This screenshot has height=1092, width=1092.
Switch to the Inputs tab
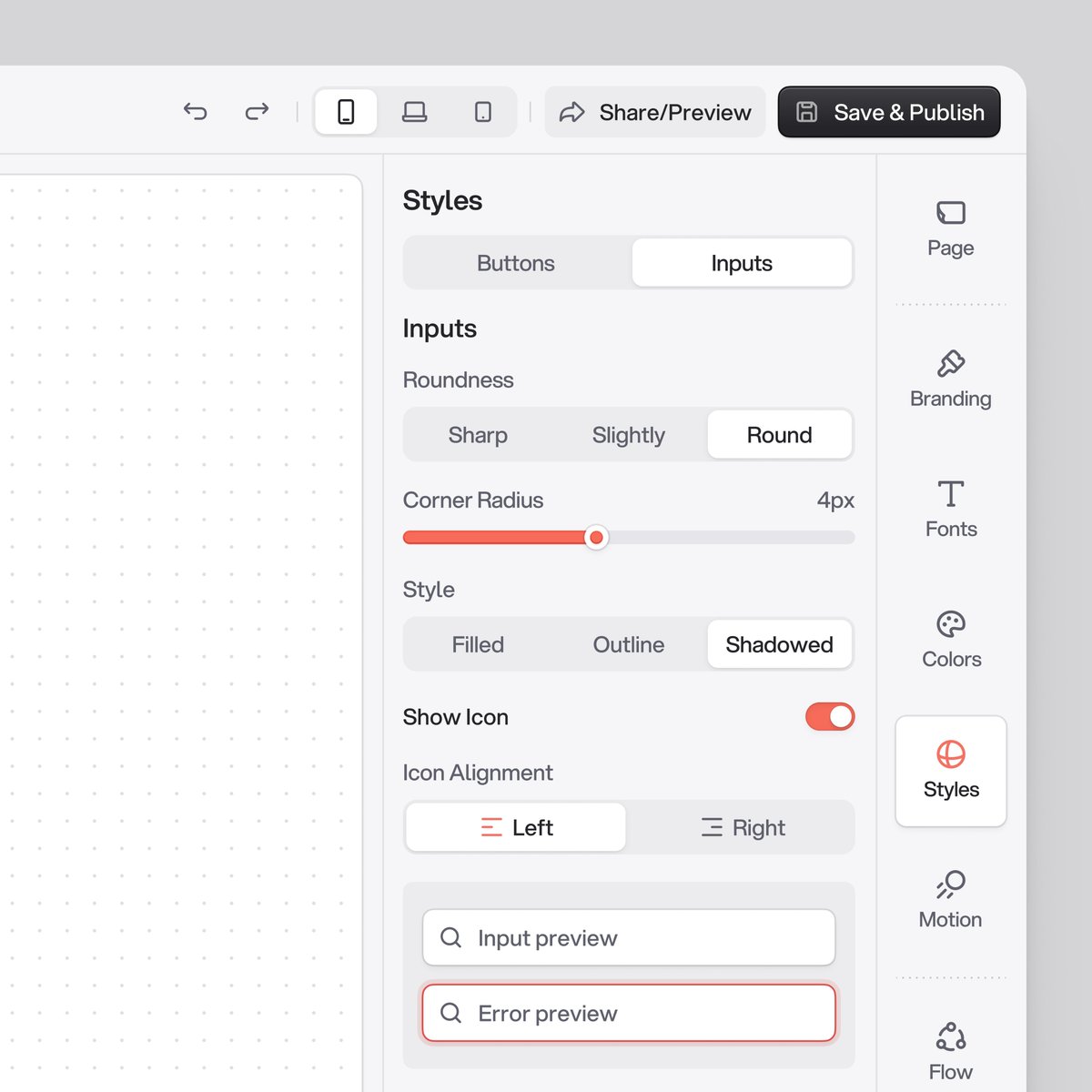coord(742,263)
